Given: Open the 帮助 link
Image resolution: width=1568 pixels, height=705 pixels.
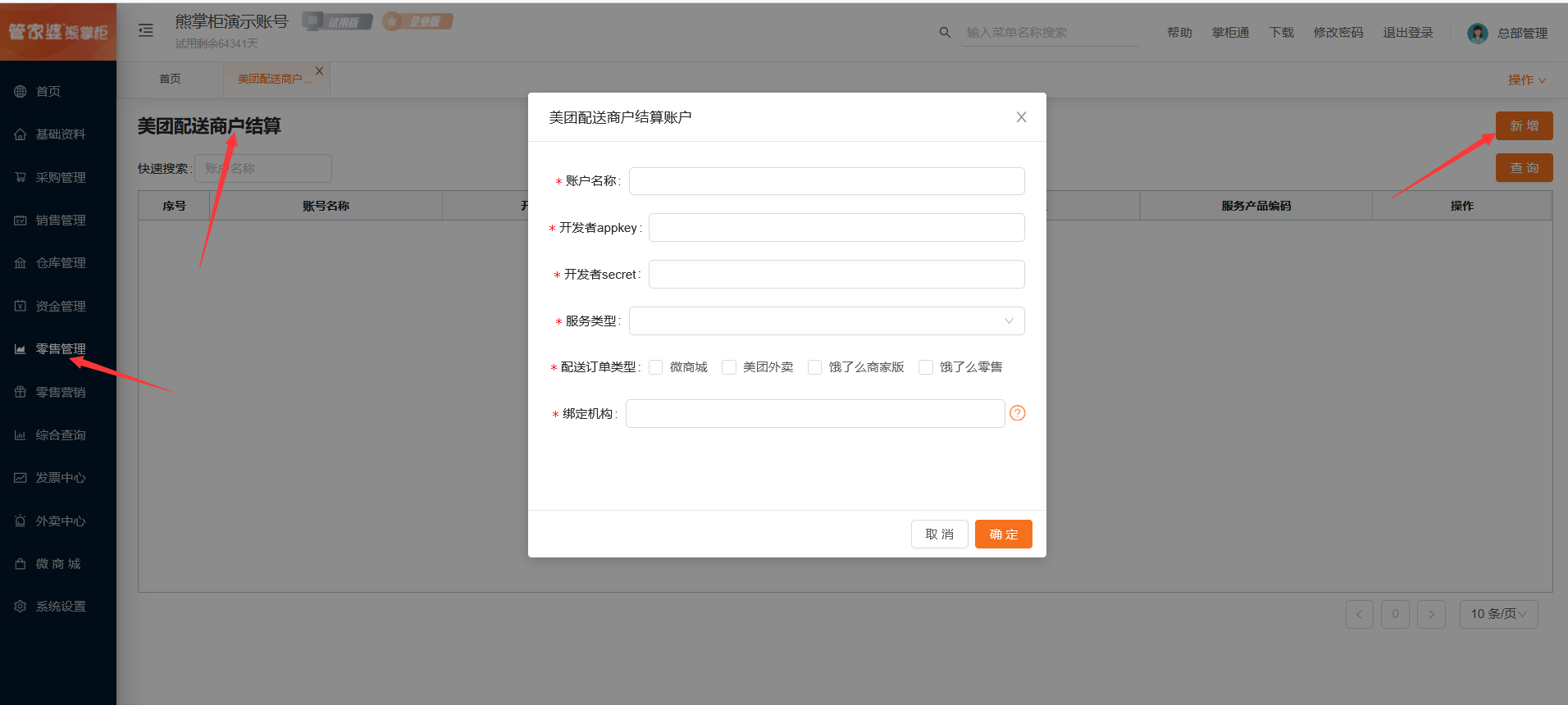Looking at the screenshot, I should click(x=1179, y=32).
